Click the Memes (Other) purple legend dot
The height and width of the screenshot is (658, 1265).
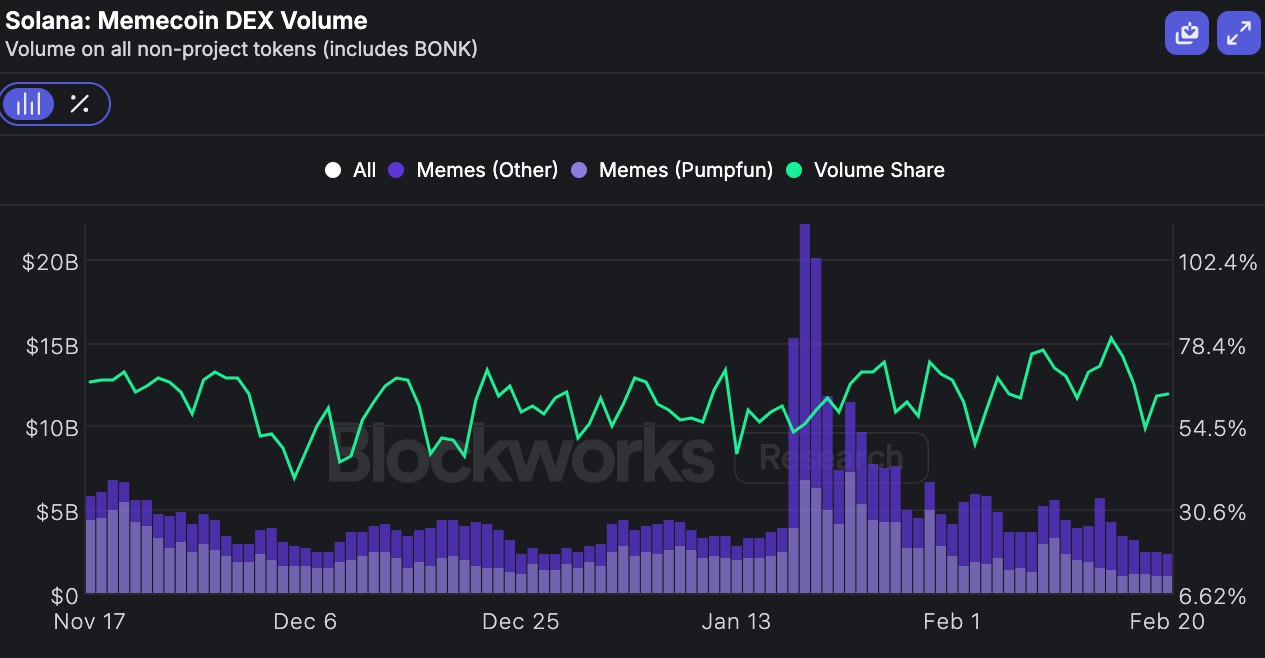click(x=396, y=170)
